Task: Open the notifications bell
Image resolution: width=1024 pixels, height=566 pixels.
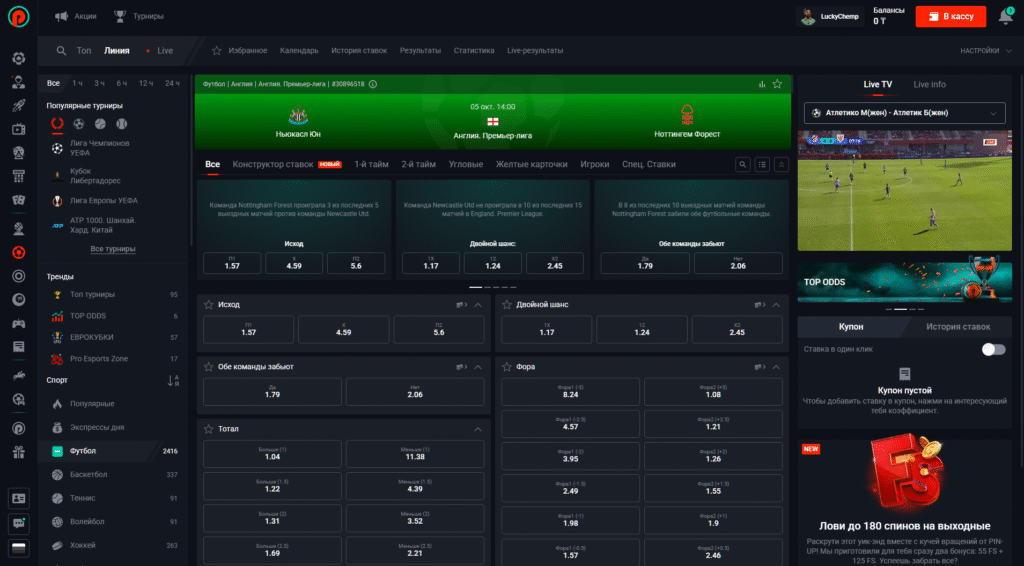Action: (x=1006, y=16)
